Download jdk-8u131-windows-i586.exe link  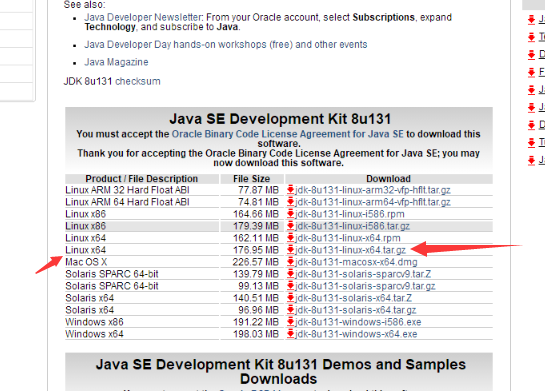coord(358,322)
